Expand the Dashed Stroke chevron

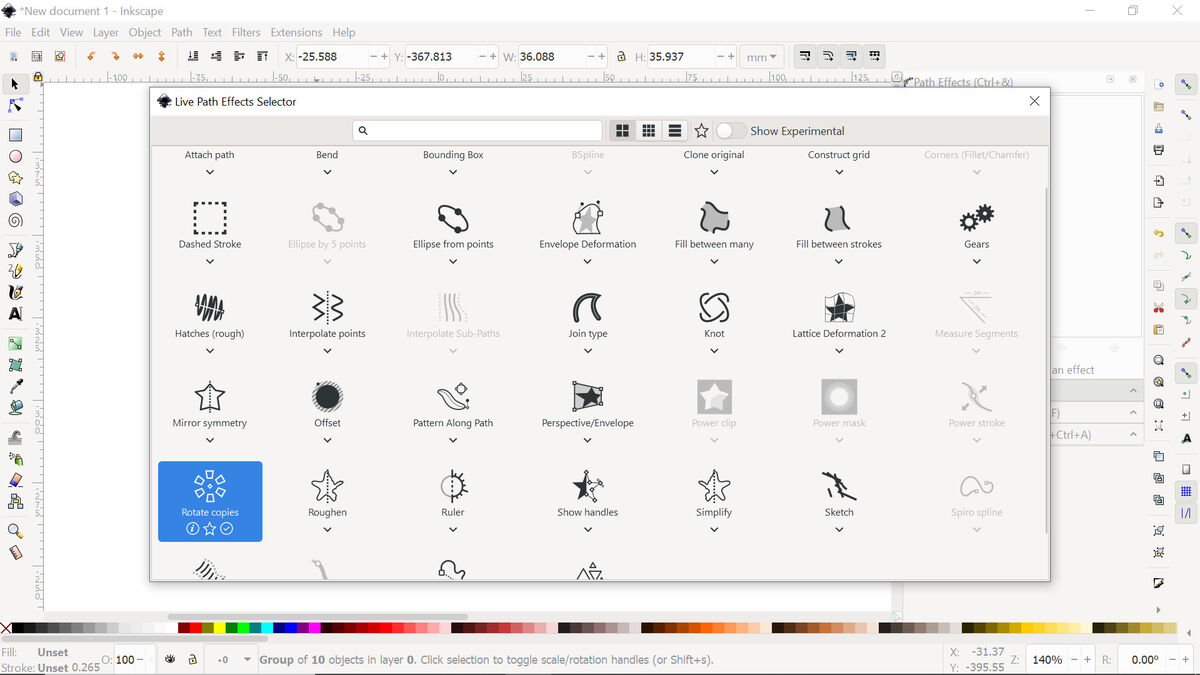tap(210, 262)
